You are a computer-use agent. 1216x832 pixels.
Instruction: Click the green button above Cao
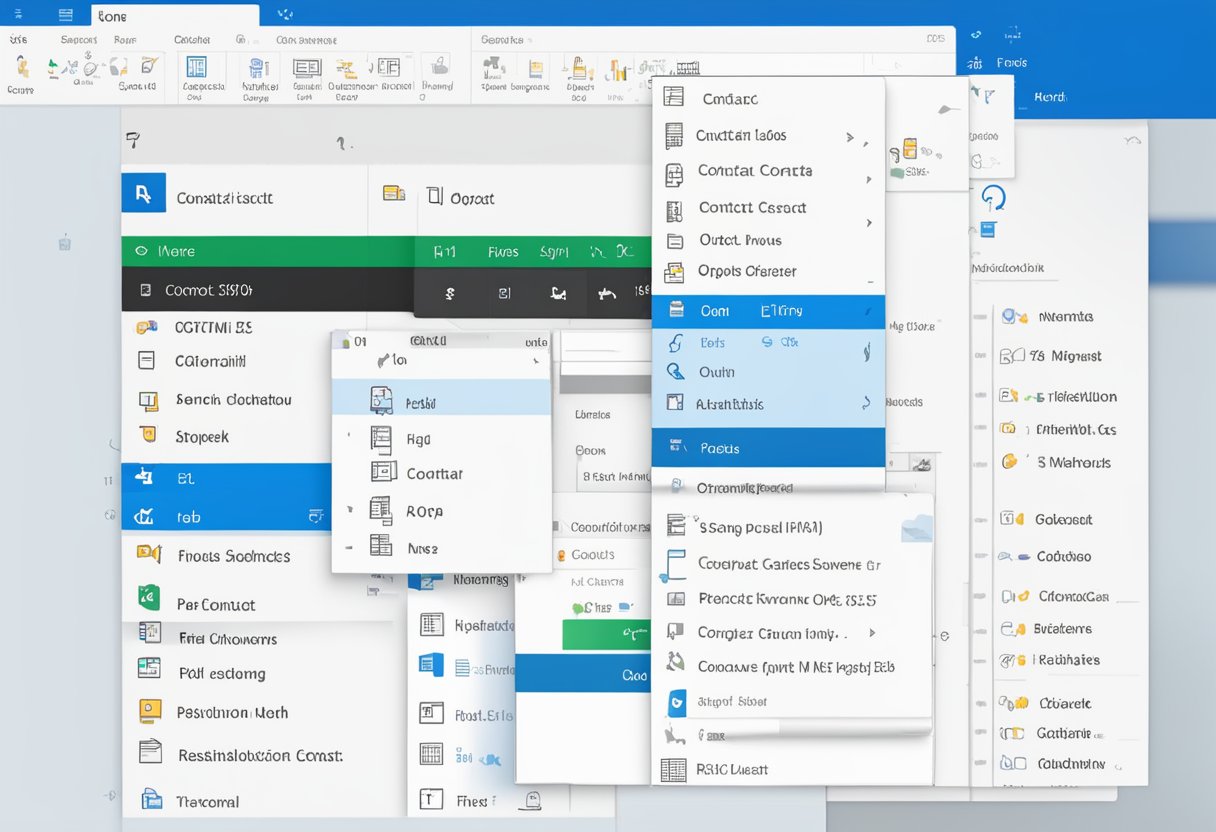(606, 634)
